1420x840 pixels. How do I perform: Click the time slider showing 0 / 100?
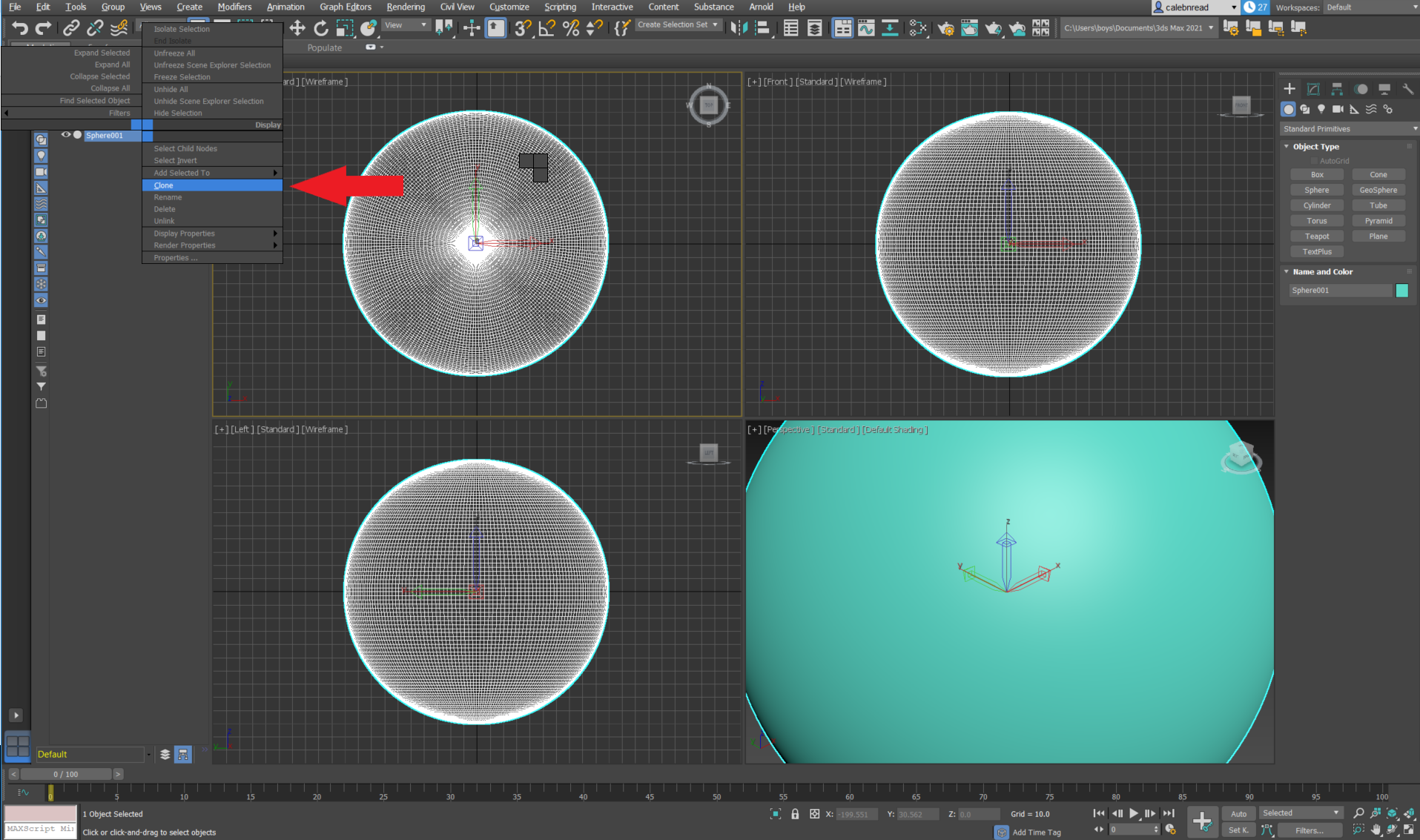pyautogui.click(x=66, y=774)
